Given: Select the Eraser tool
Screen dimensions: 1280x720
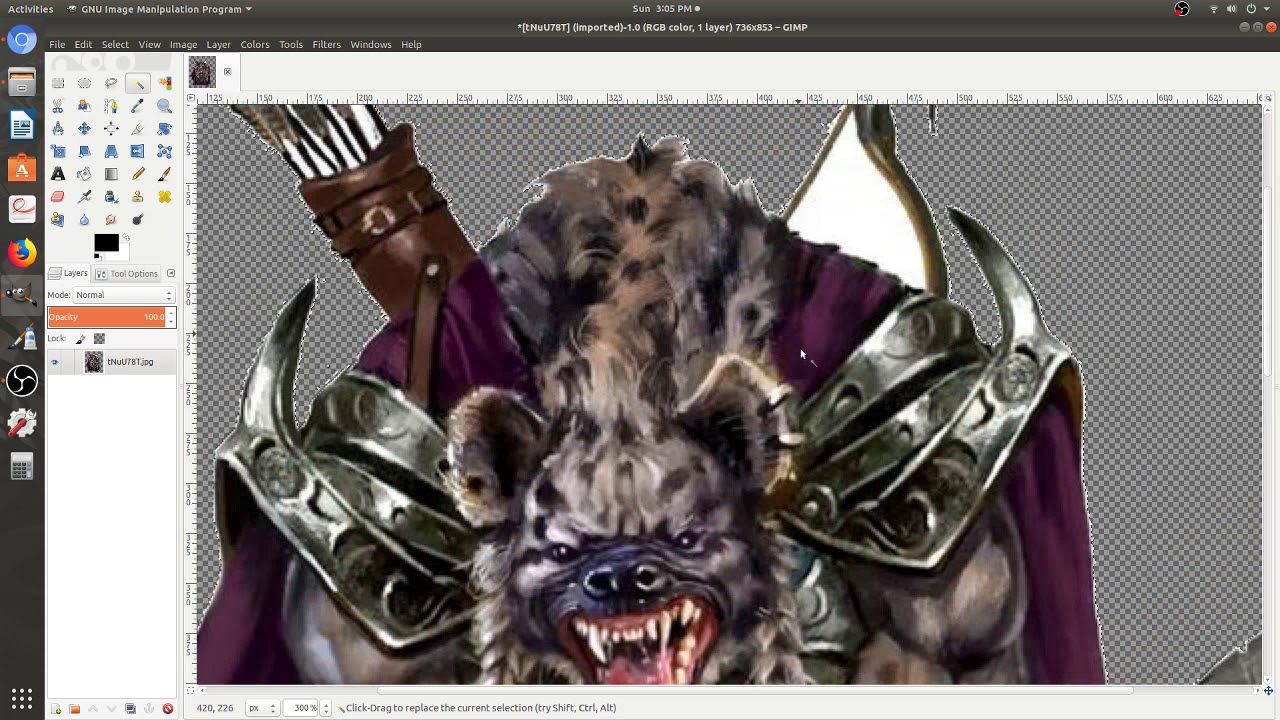Looking at the screenshot, I should click(x=58, y=197).
